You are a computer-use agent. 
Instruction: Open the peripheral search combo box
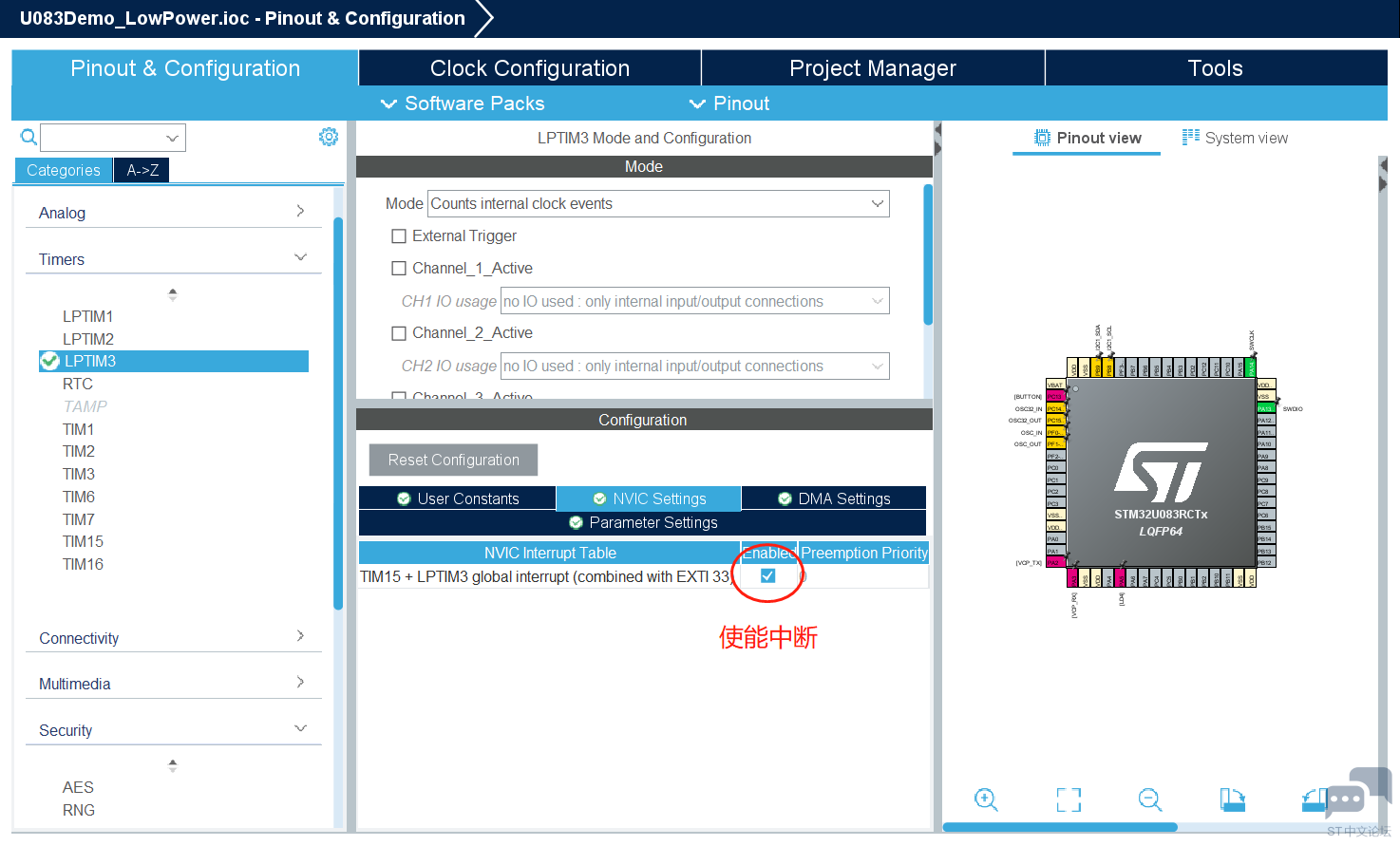tap(113, 138)
